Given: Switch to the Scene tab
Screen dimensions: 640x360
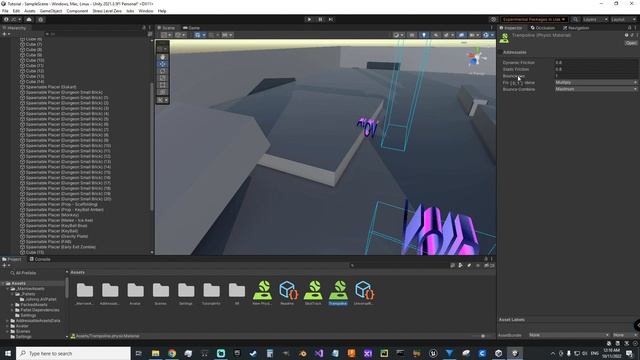Looking at the screenshot, I should (167, 28).
